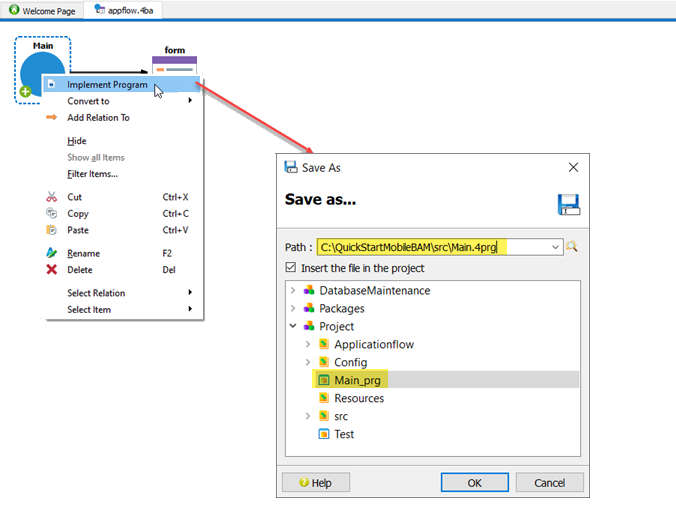Click the scissors Cut icon
676x522 pixels.
[51, 197]
